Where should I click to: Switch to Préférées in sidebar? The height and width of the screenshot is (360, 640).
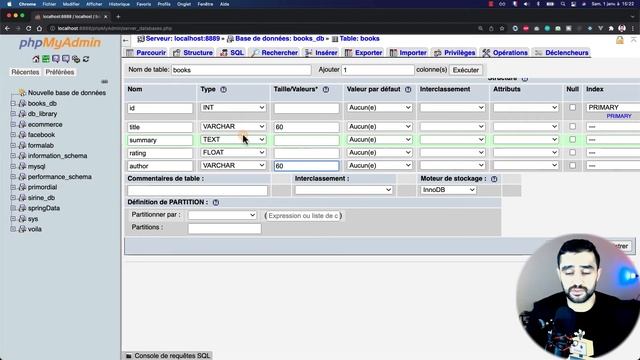coord(60,72)
